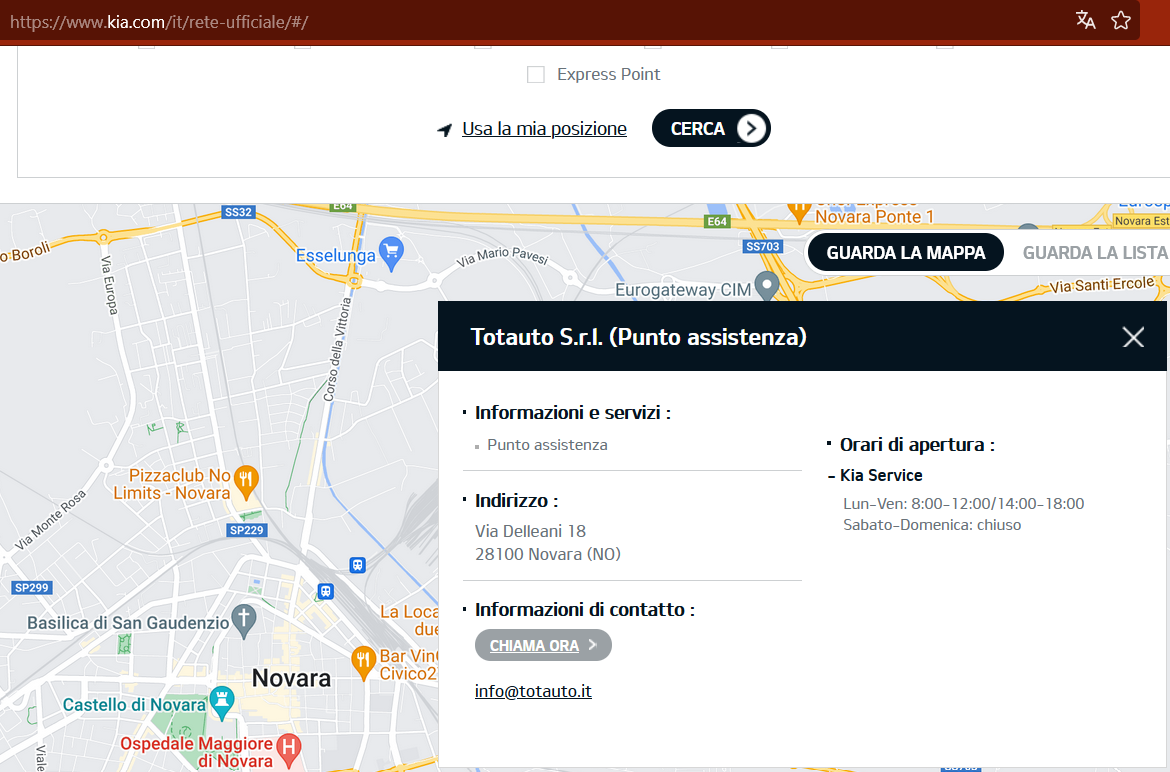Click the Eurogateway CIM map pin
This screenshot has width=1170, height=772.
[x=767, y=286]
